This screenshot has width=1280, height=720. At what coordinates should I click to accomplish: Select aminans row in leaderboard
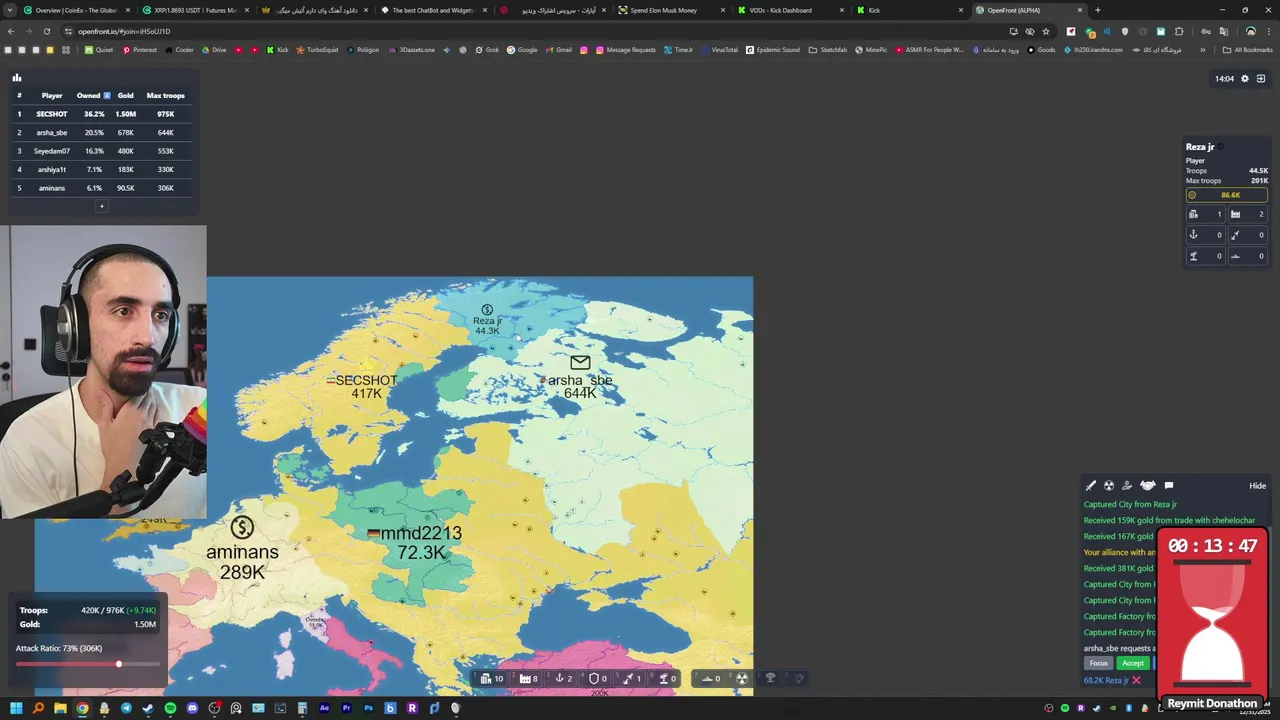click(x=101, y=188)
